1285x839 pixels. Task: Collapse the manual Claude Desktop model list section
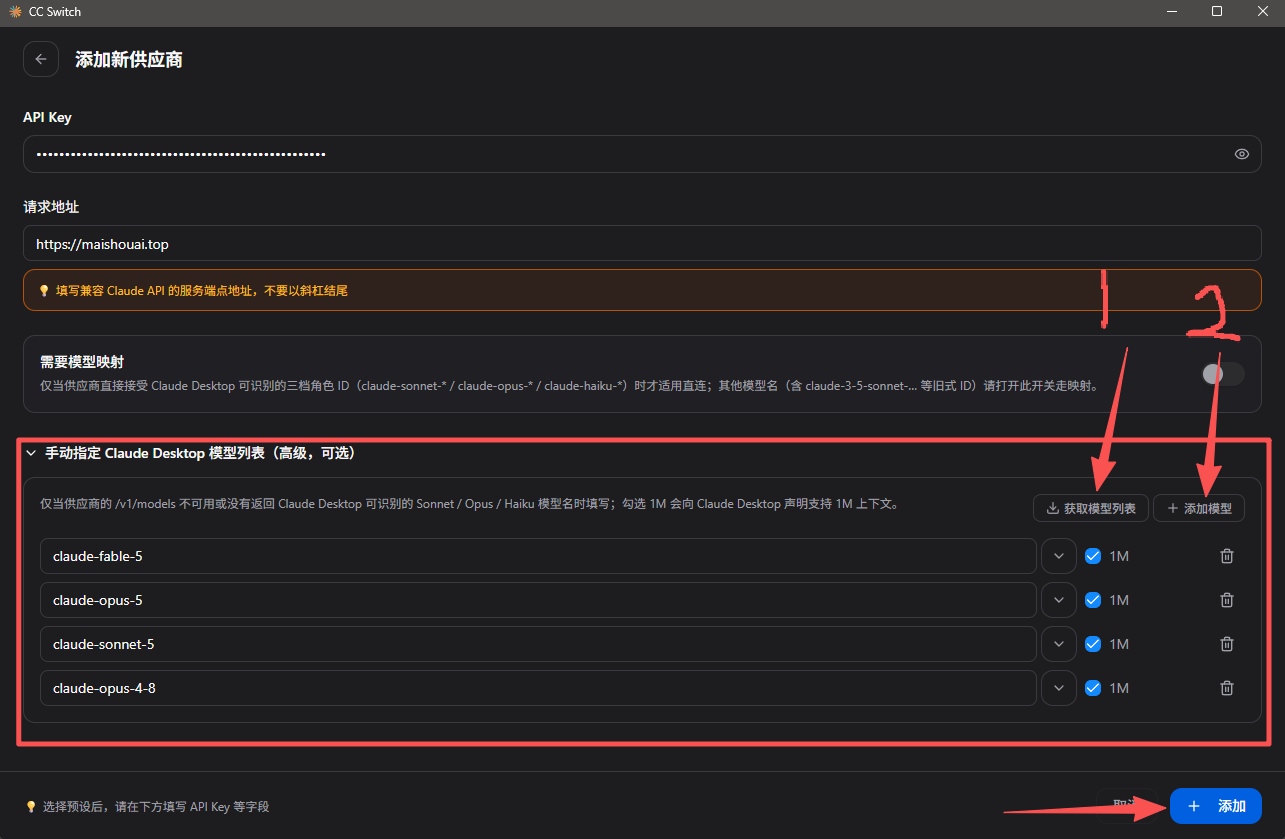pyautogui.click(x=31, y=453)
